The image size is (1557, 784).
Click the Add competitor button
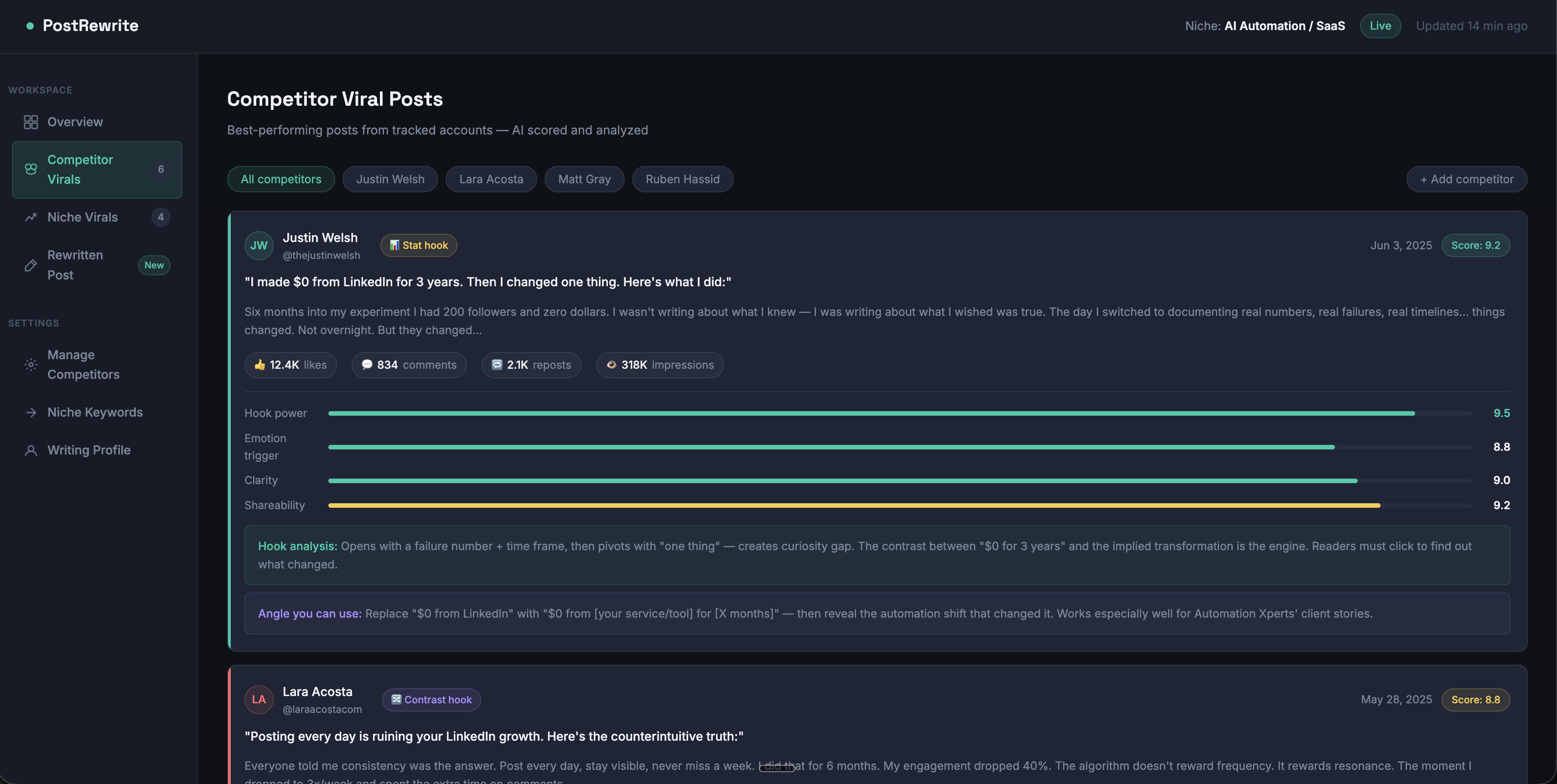pos(1467,180)
